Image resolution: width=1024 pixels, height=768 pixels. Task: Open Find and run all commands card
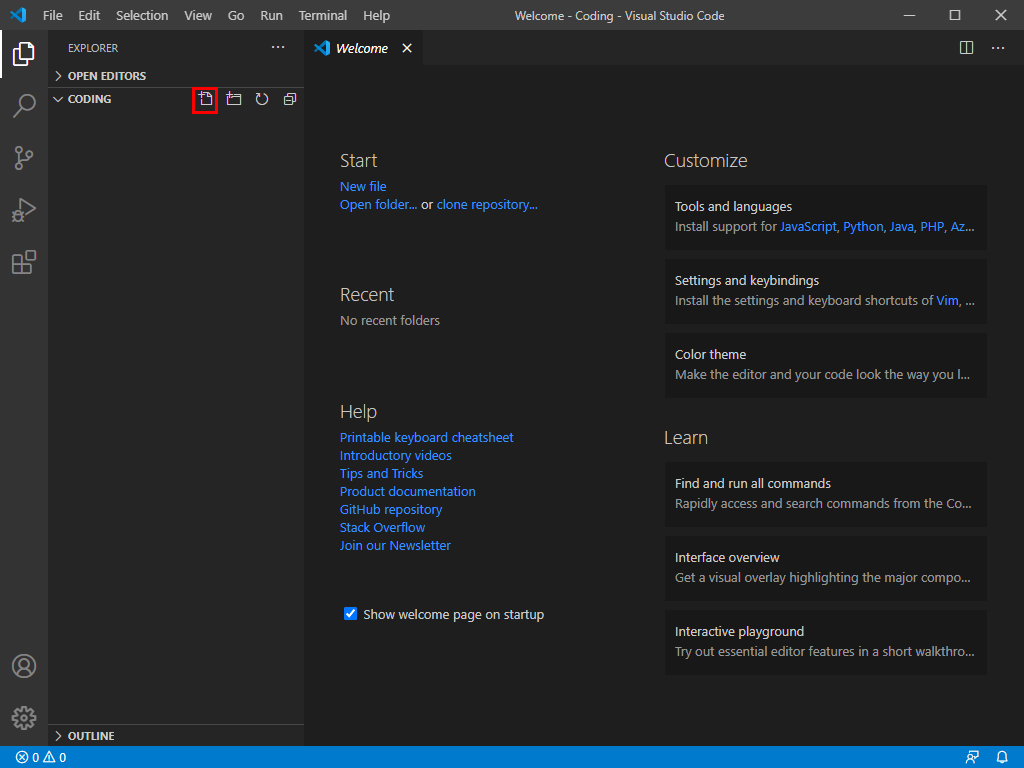[825, 494]
